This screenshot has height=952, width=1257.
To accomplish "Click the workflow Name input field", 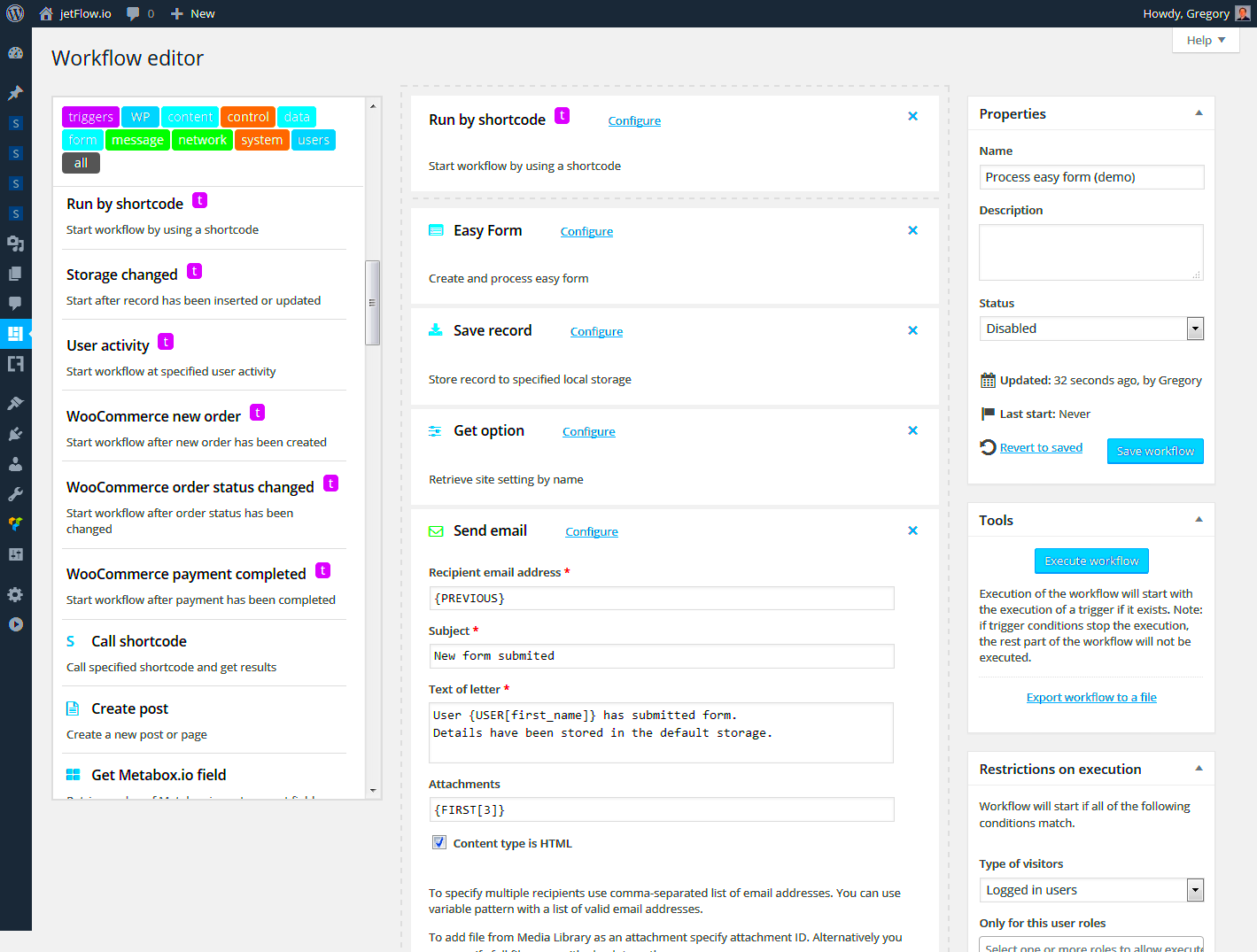I will 1091,177.
